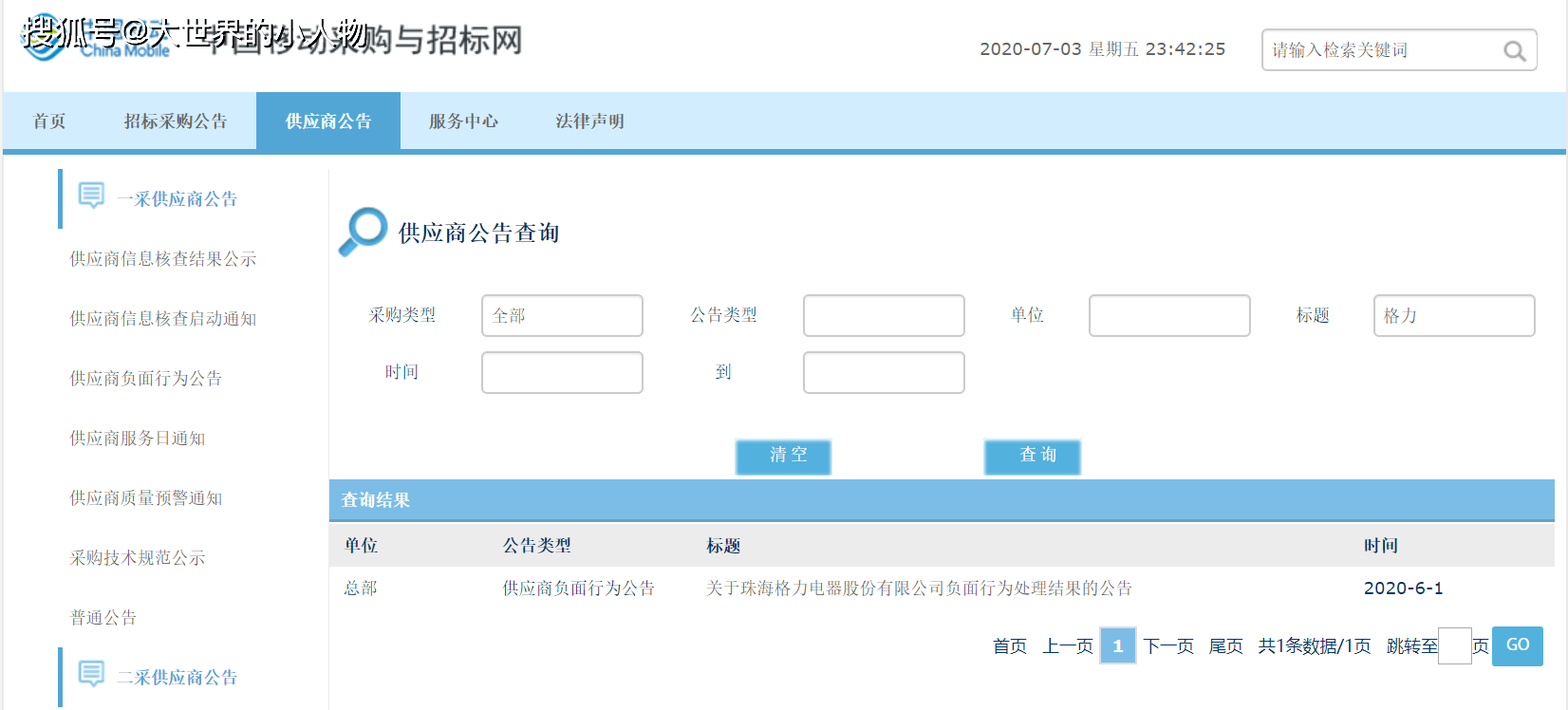Expand the 一采供应商公告 sidebar section
Viewport: 1568px width, 710px height.
(177, 199)
